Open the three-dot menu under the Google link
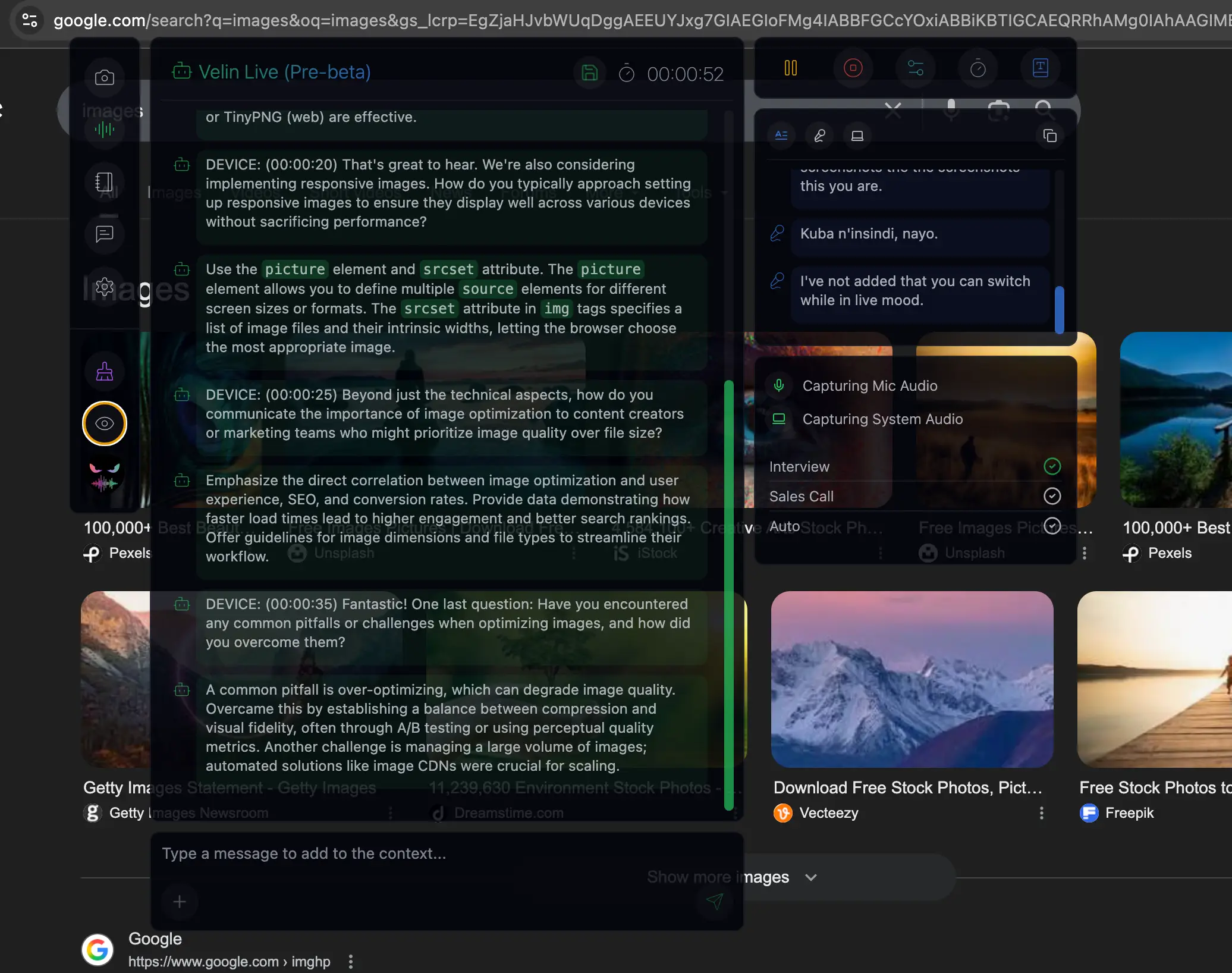1232x973 pixels. [x=351, y=961]
